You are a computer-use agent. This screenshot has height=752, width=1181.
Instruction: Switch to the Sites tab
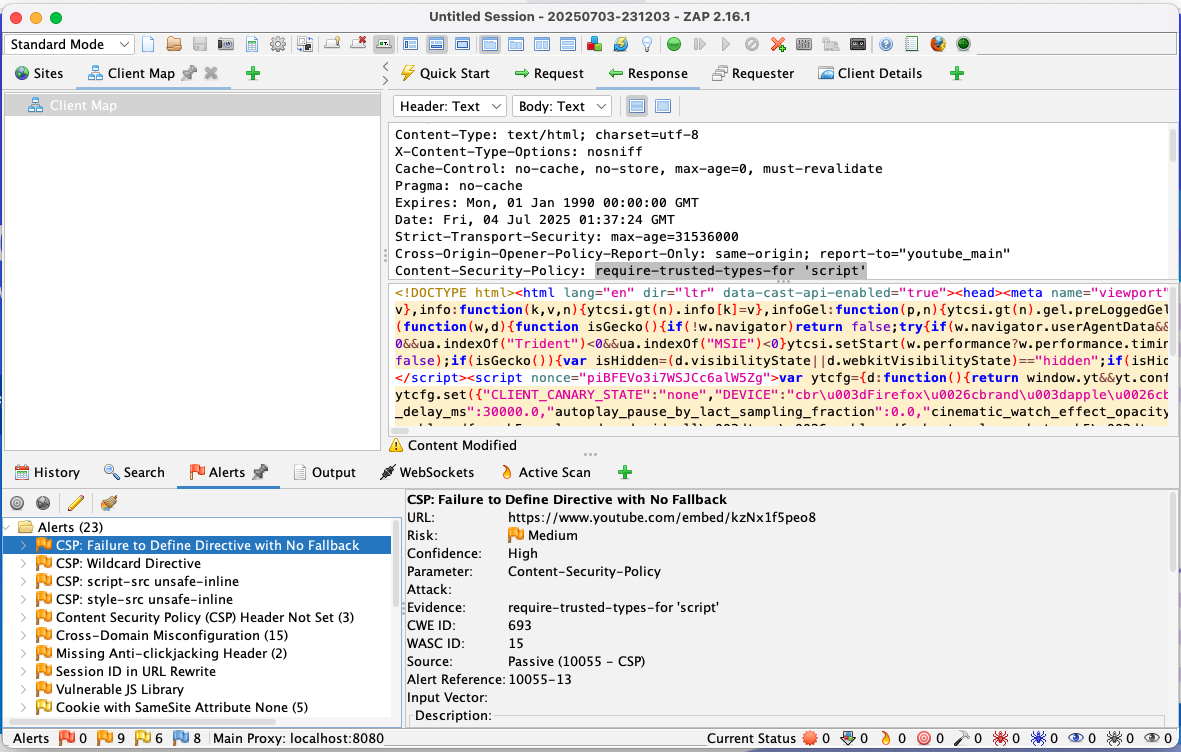click(x=39, y=73)
